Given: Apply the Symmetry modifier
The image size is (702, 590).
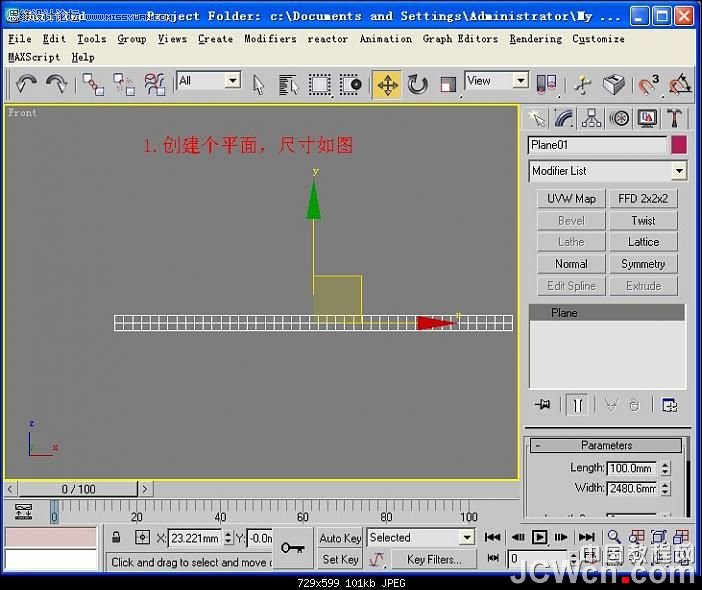Looking at the screenshot, I should tap(643, 264).
